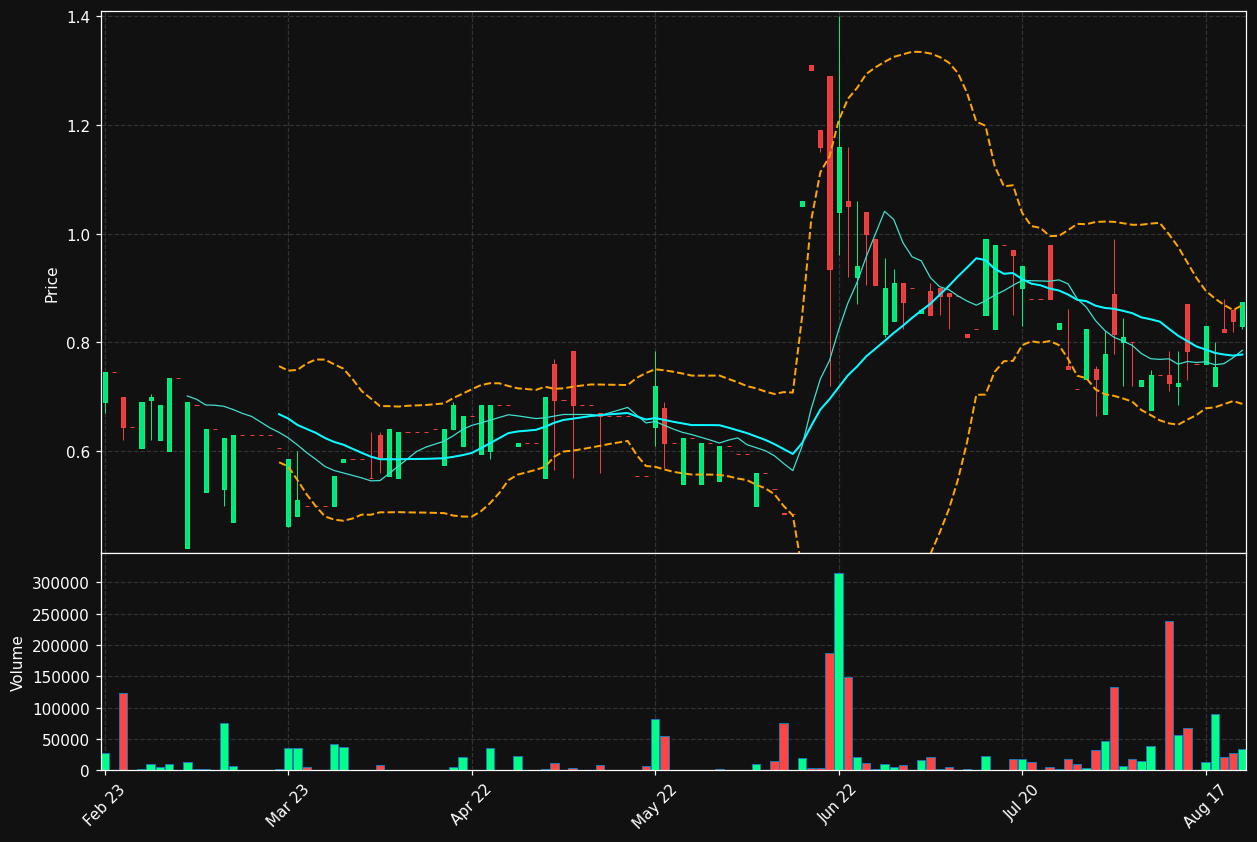
Task: Click the 0.8 price tick label
Action: 80,343
